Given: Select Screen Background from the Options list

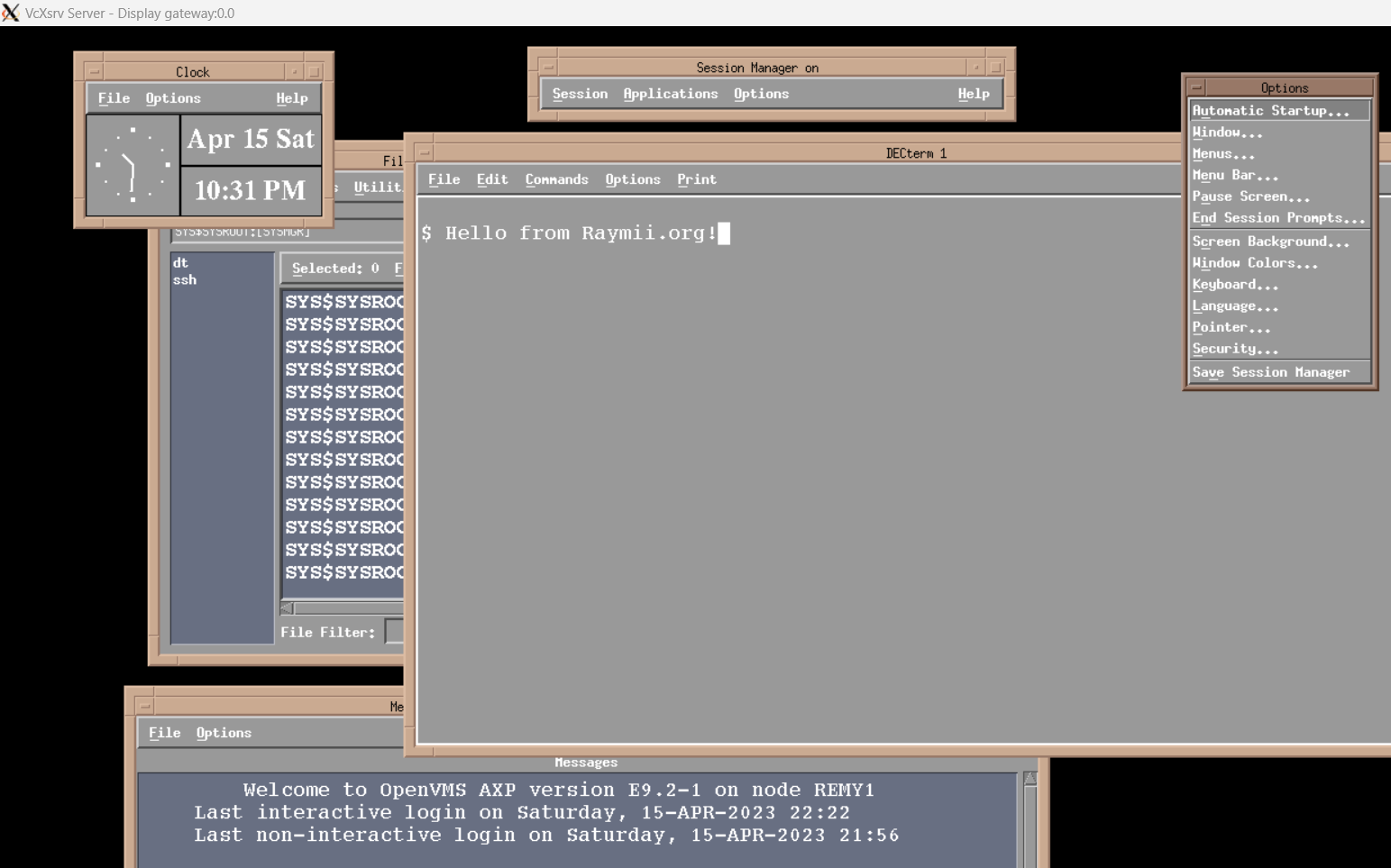Looking at the screenshot, I should pyautogui.click(x=1270, y=241).
